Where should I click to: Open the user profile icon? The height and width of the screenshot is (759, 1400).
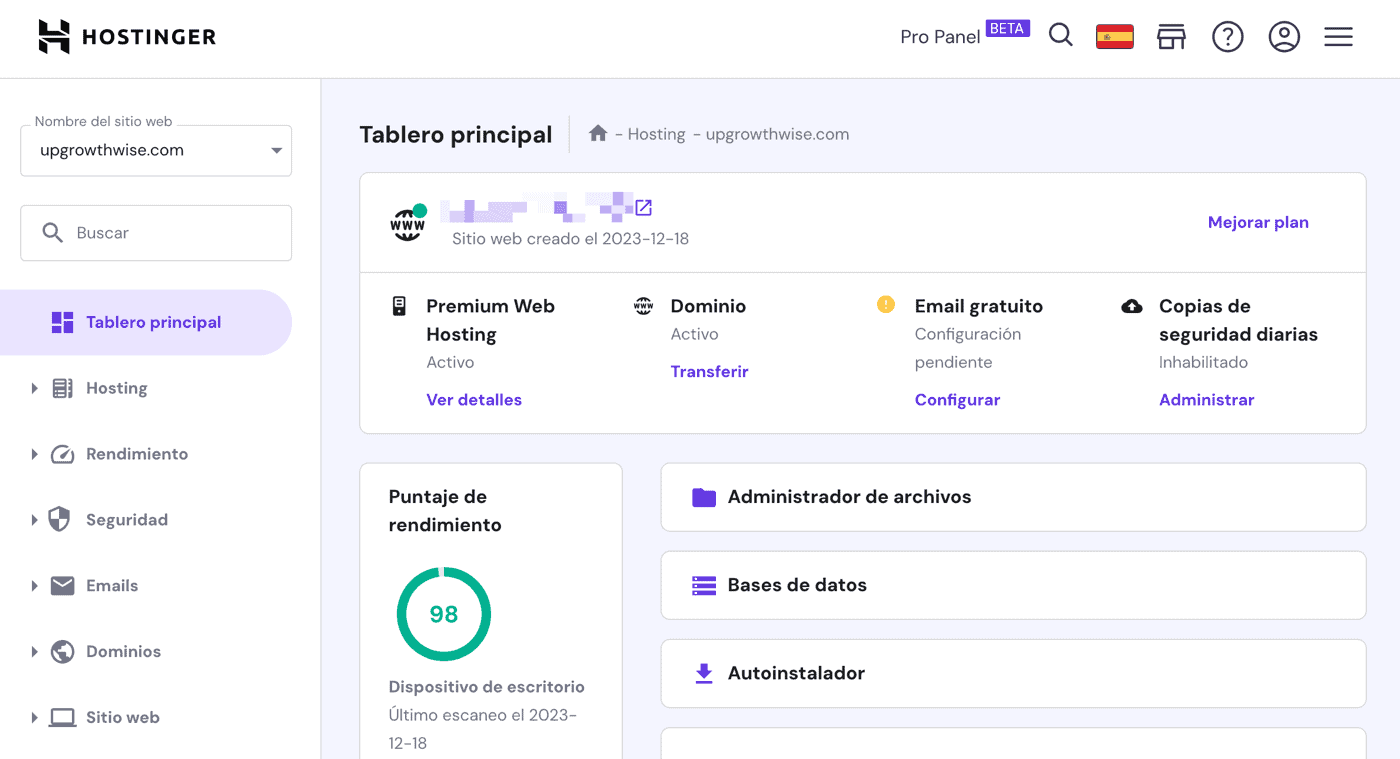pyautogui.click(x=1284, y=37)
